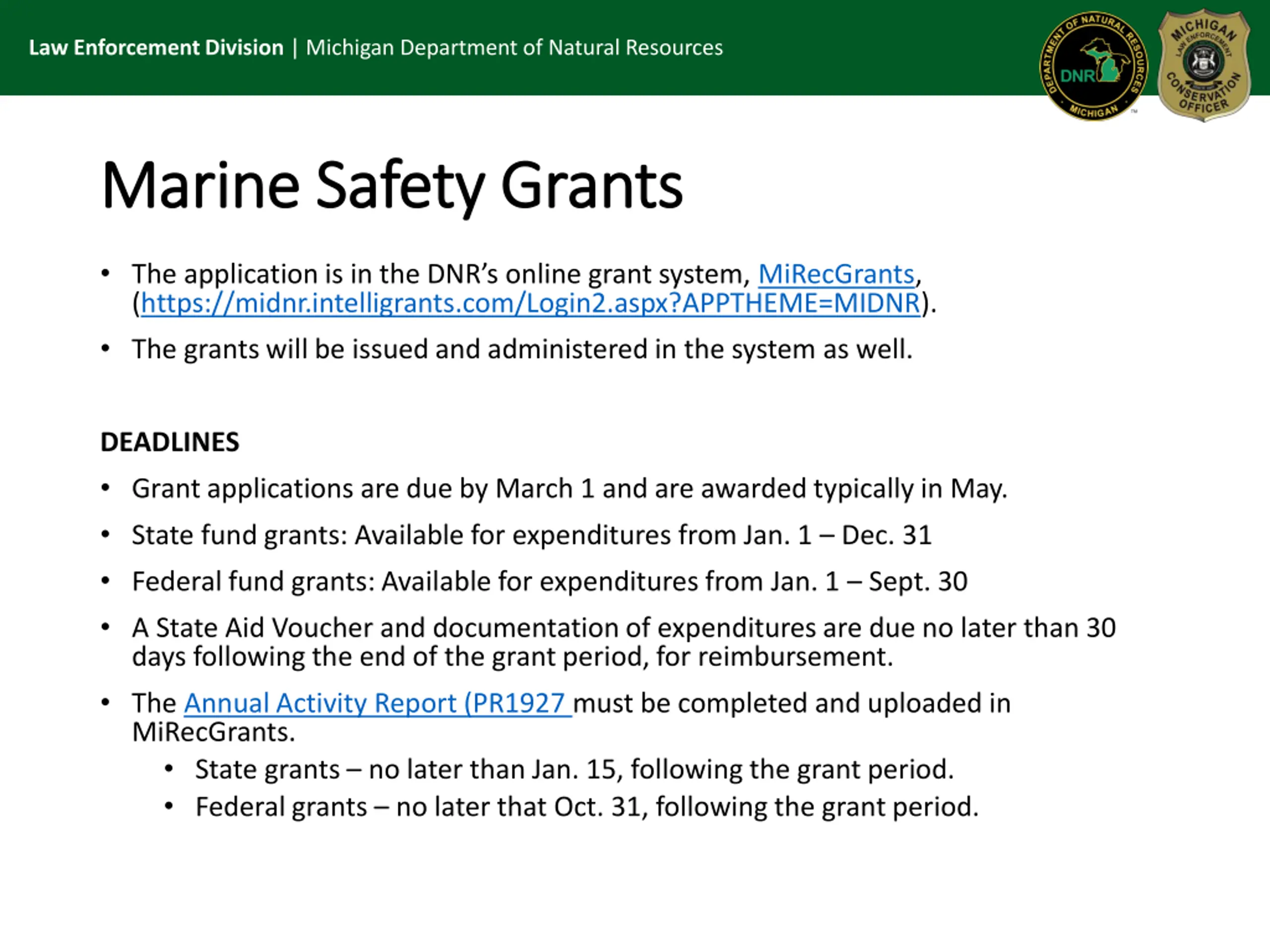Viewport: 1270px width, 952px height.
Task: Click the 'DEADLINES' heading
Action: pos(170,442)
